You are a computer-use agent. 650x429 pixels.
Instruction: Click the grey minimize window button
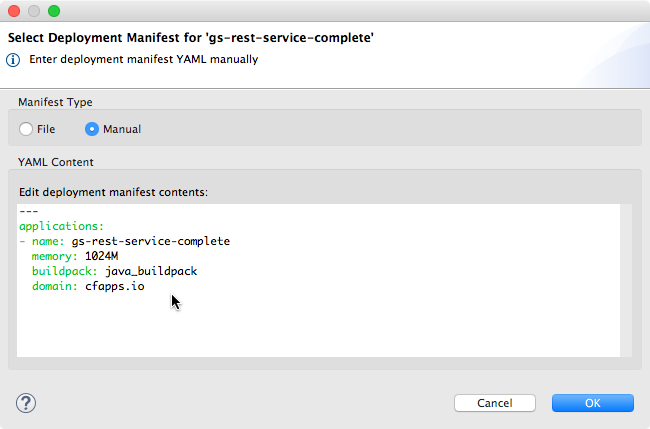tap(34, 11)
